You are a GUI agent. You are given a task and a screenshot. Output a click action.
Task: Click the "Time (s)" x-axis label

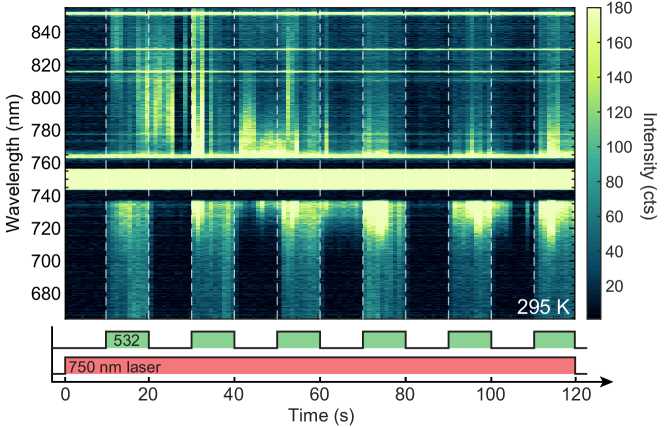321,415
